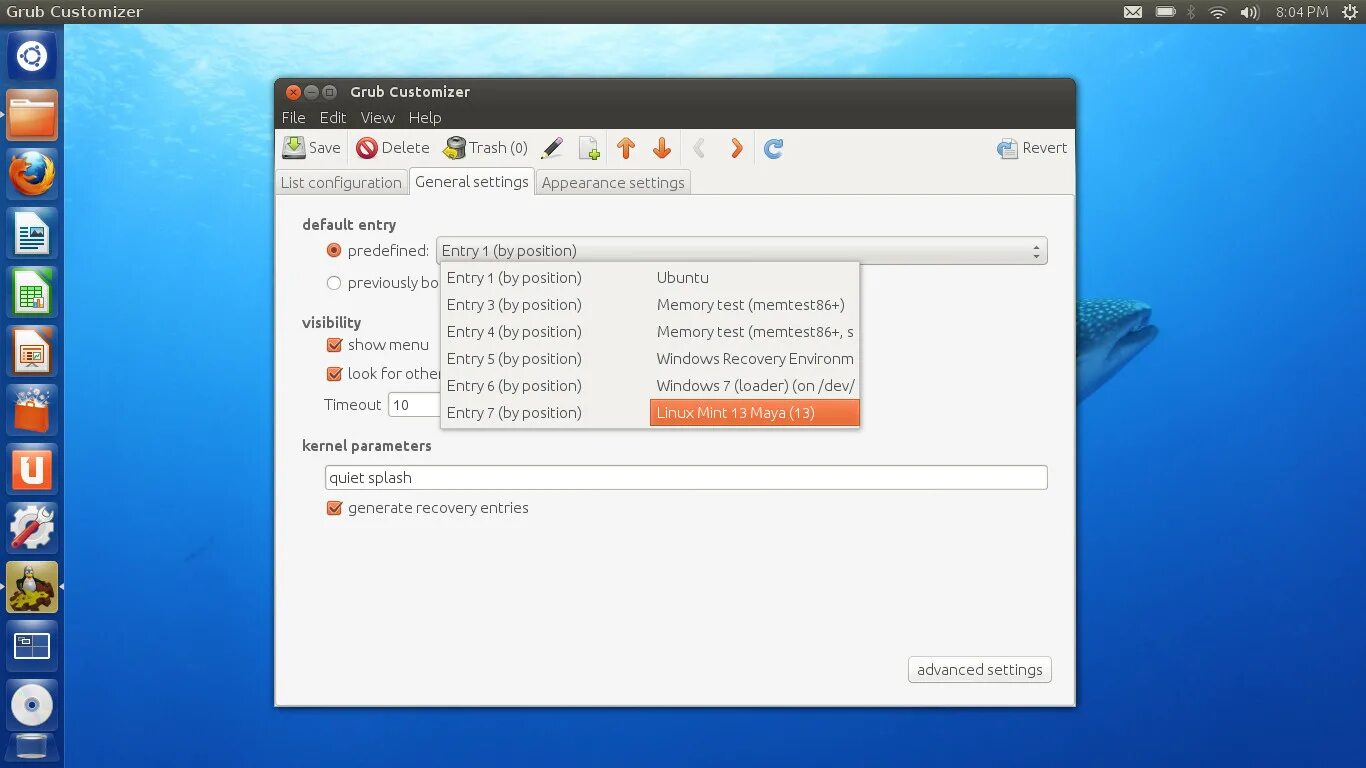The height and width of the screenshot is (768, 1366).
Task: Select the previously booted radio button
Action: [x=334, y=283]
